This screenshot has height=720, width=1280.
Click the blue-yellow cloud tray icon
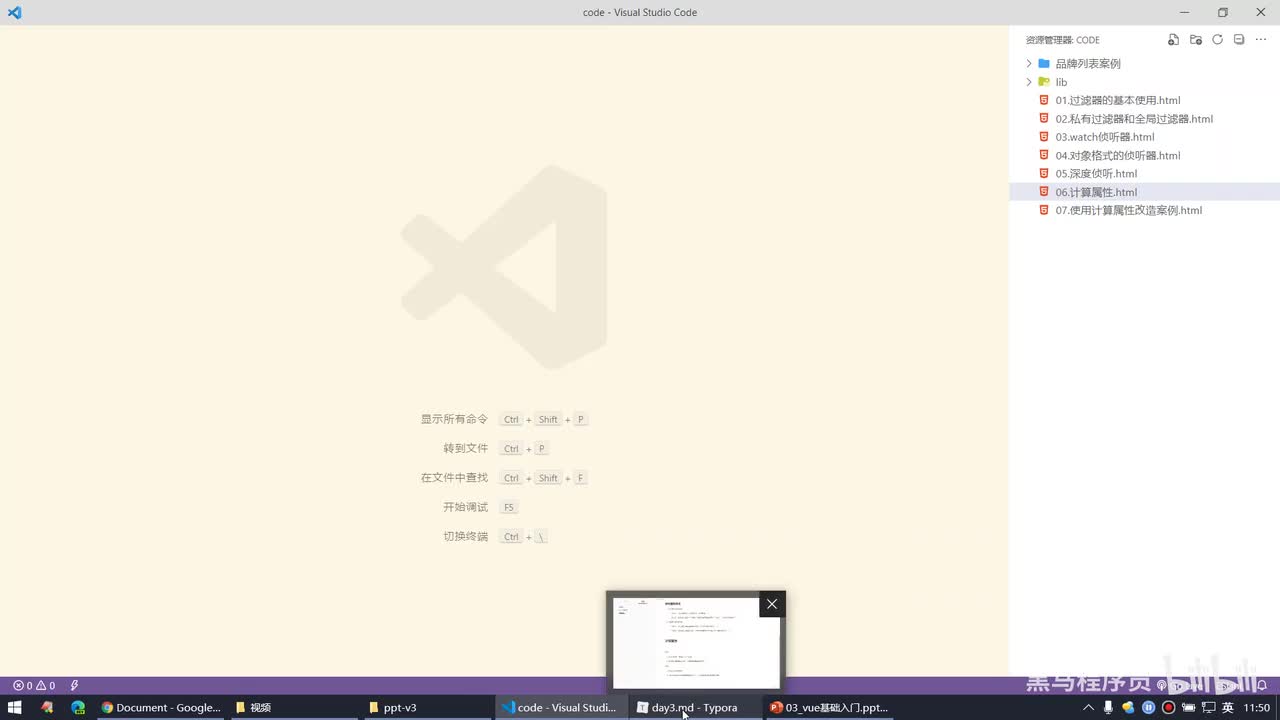click(x=1129, y=707)
